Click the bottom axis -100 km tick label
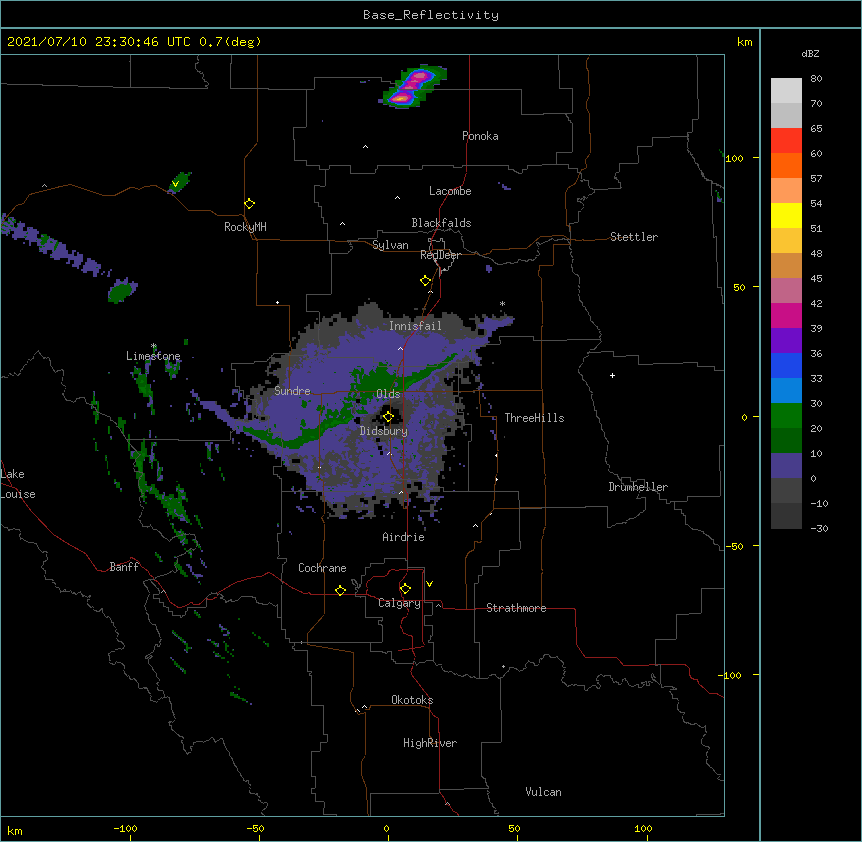The image size is (862, 842). point(125,828)
